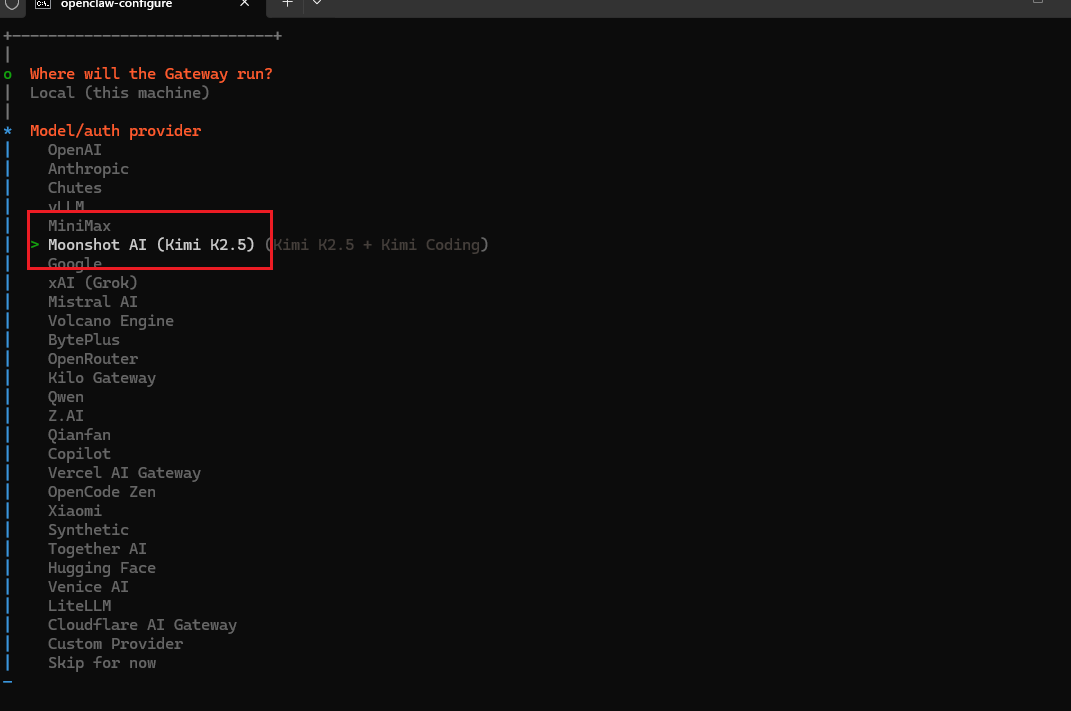The width and height of the screenshot is (1071, 711).
Task: Close the openclaw-configure tab
Action: (245, 3)
